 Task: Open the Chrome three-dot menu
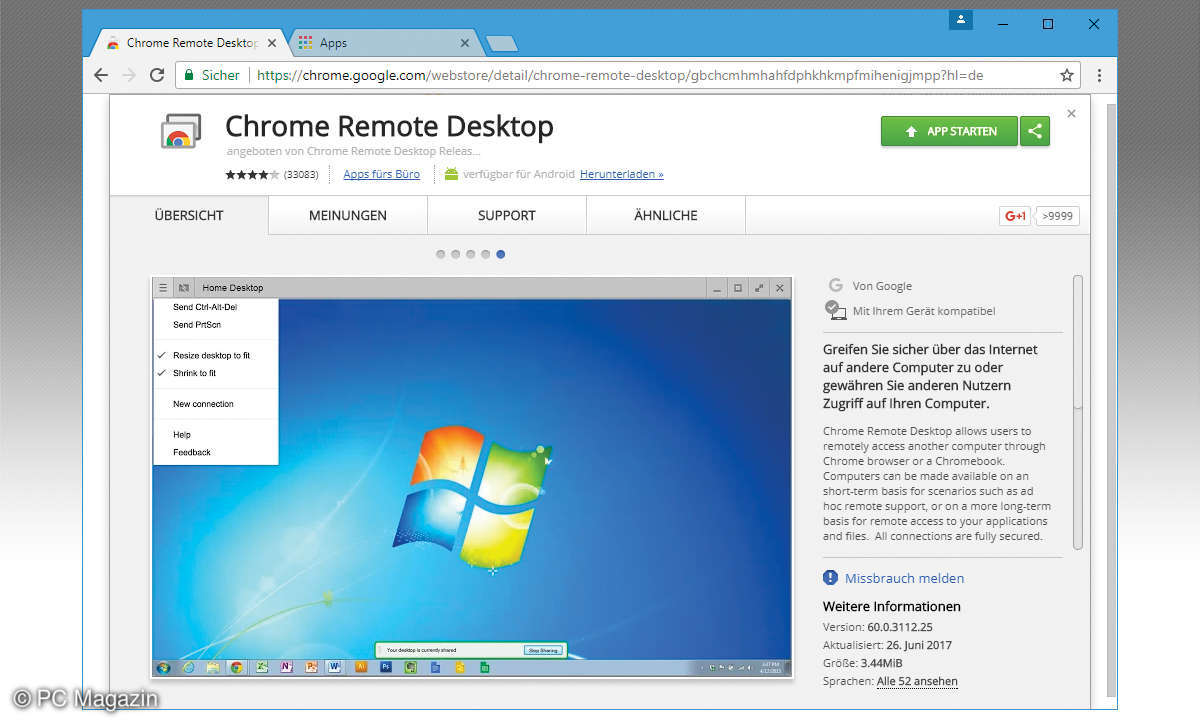tap(1099, 75)
